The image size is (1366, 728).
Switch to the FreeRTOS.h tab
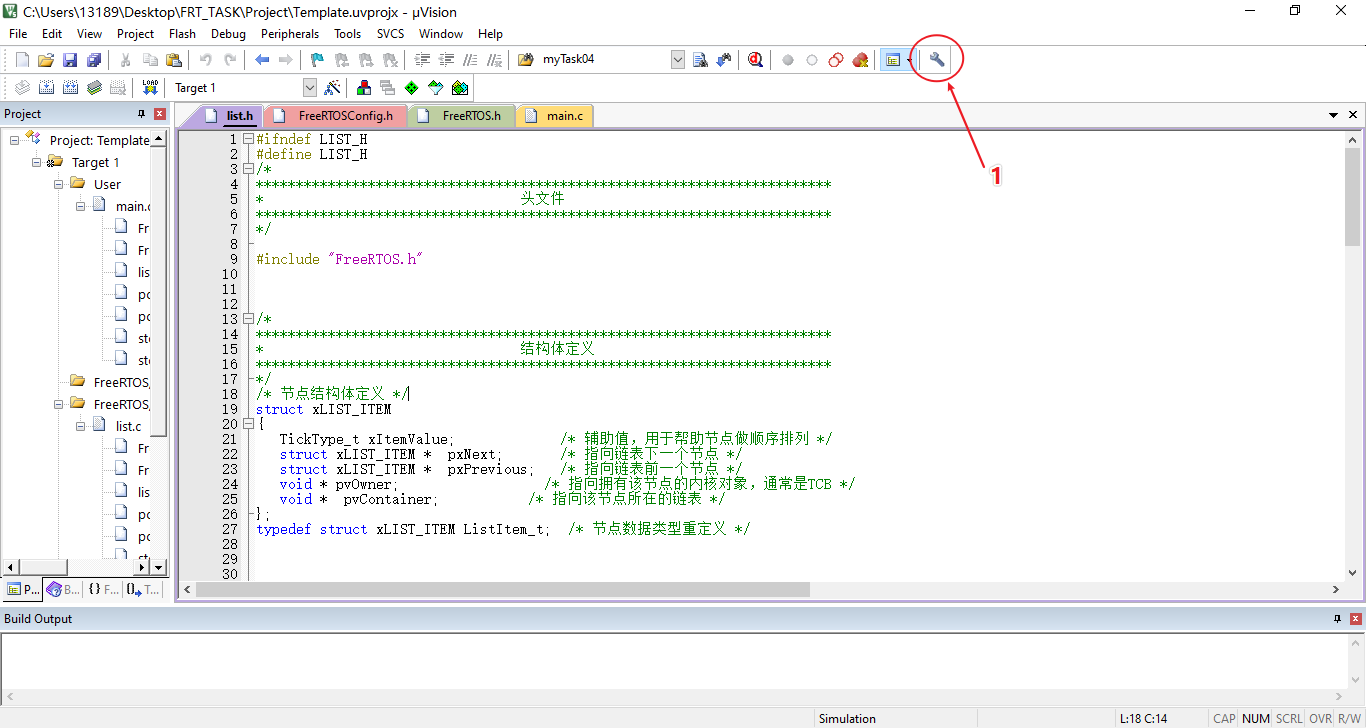(x=462, y=116)
